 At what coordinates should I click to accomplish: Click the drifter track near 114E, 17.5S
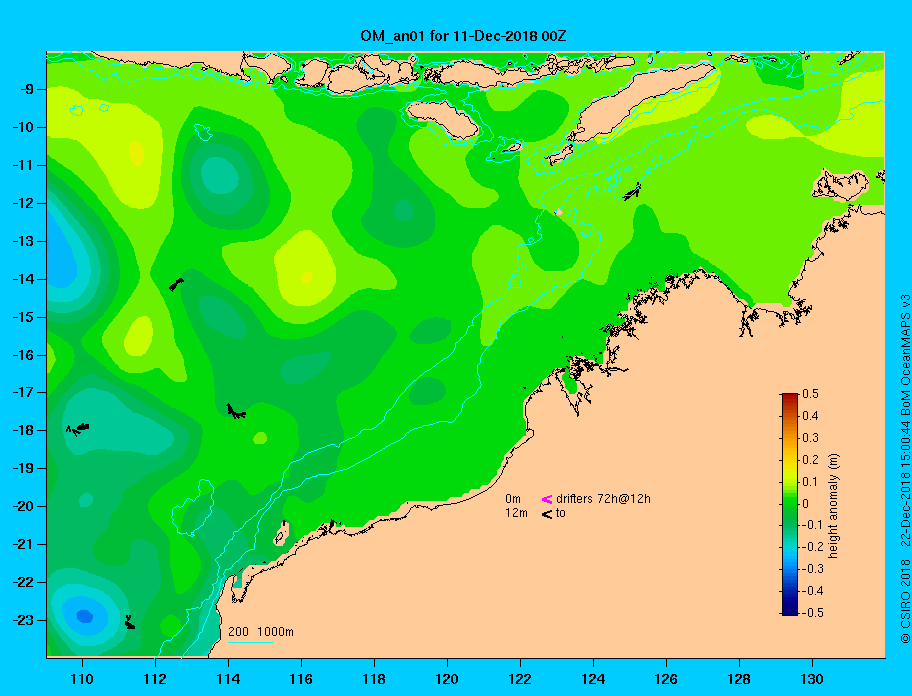click(236, 412)
